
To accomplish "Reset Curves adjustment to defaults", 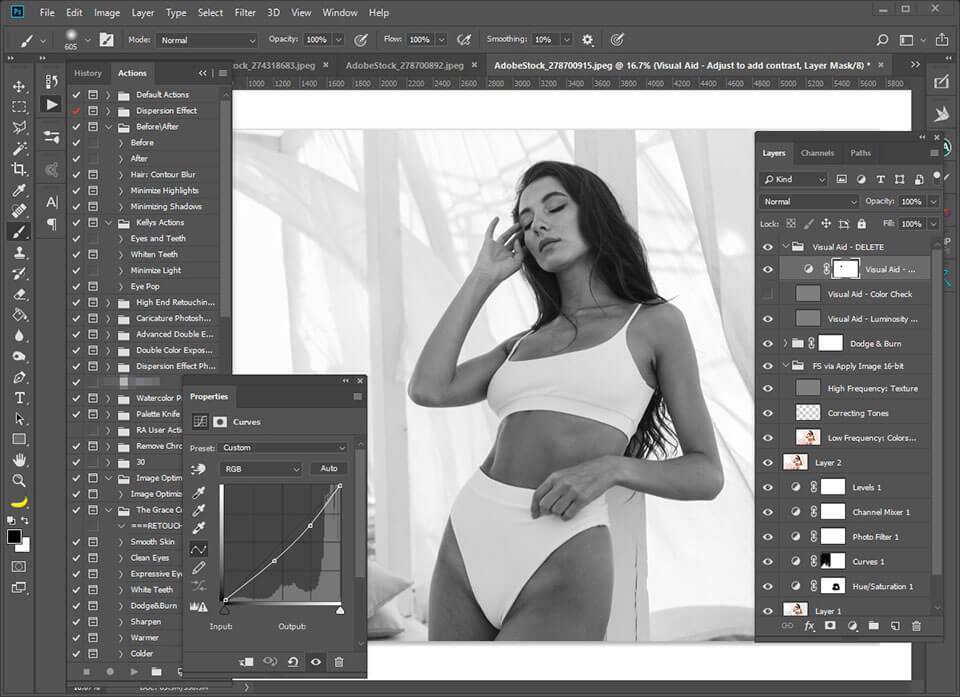I will point(292,662).
